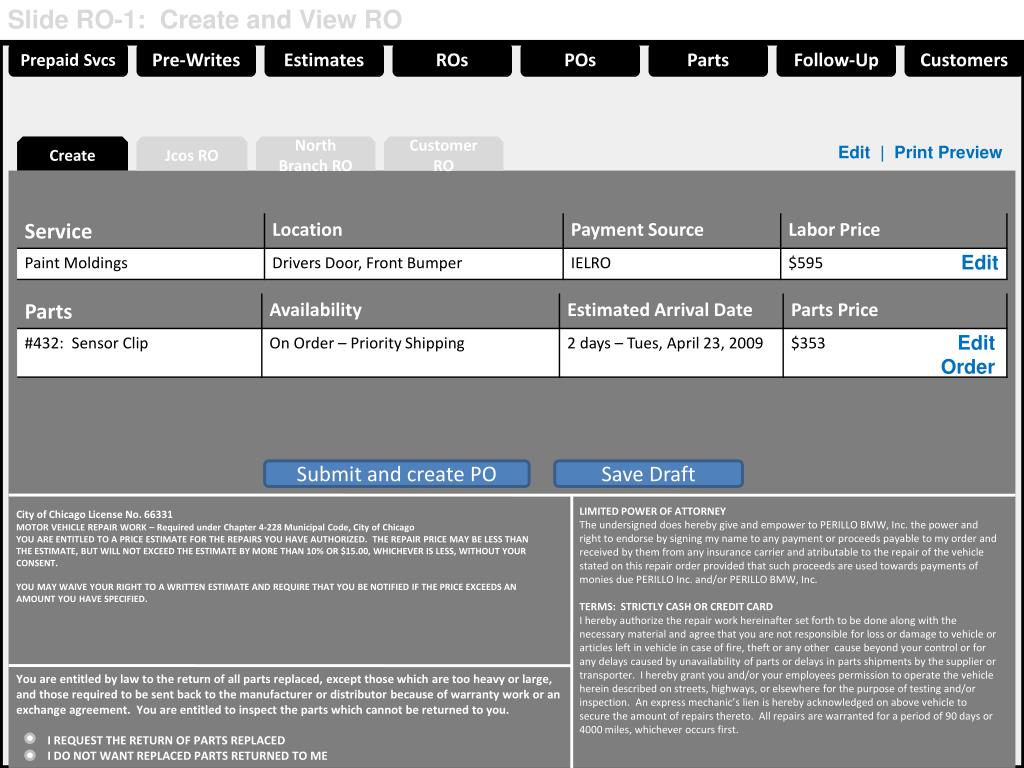1024x768 pixels.
Task: Click On Order – Priority Shipping cell
Action: (410, 353)
